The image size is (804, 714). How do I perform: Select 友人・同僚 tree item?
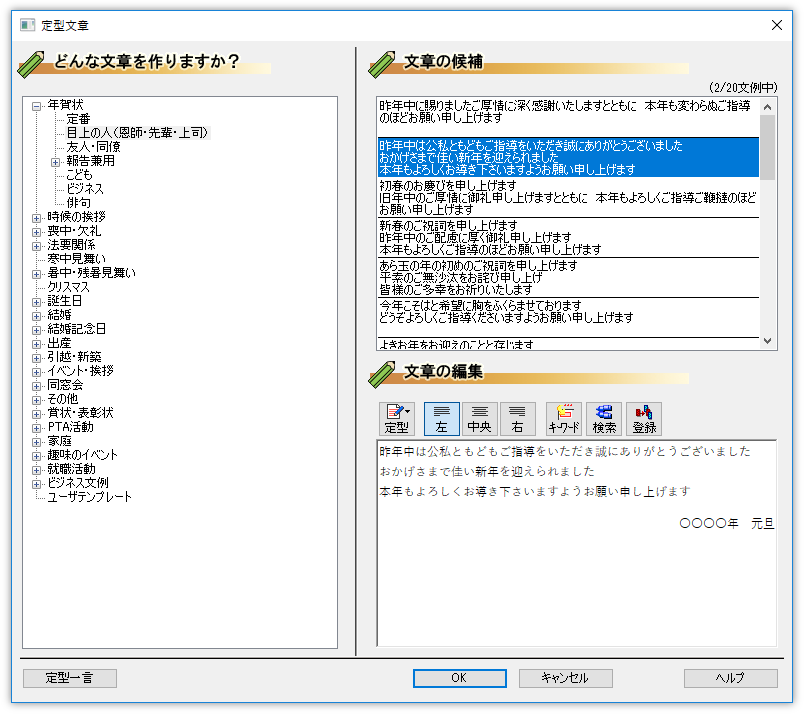point(93,147)
